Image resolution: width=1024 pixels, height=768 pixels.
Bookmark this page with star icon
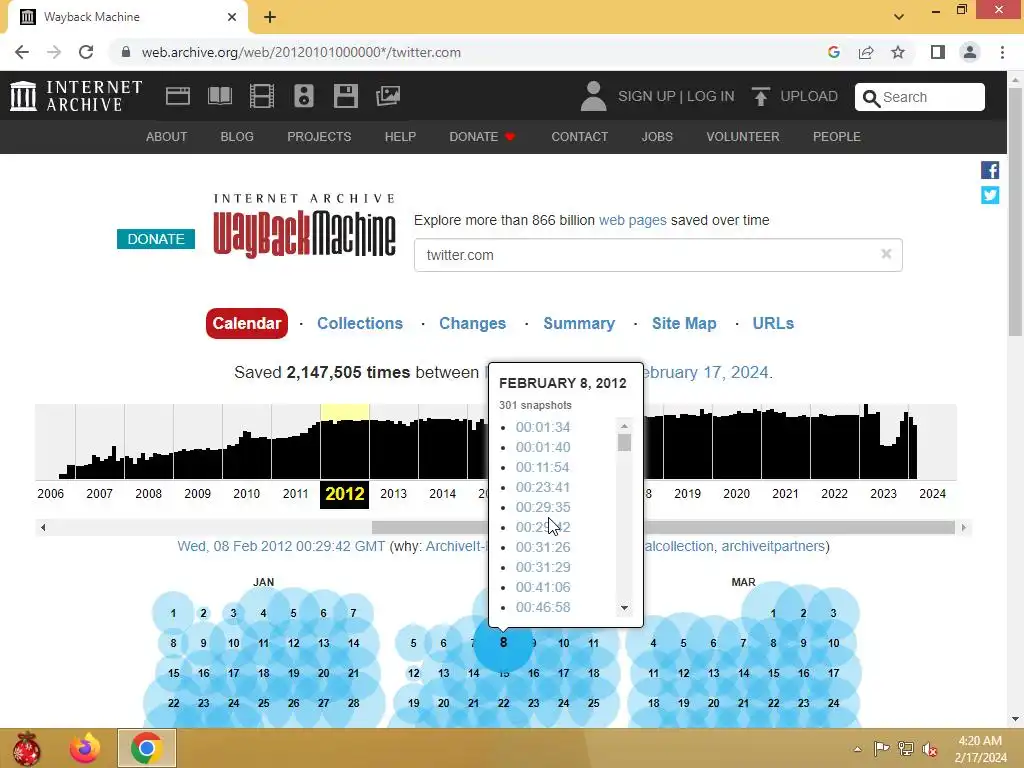coord(898,52)
